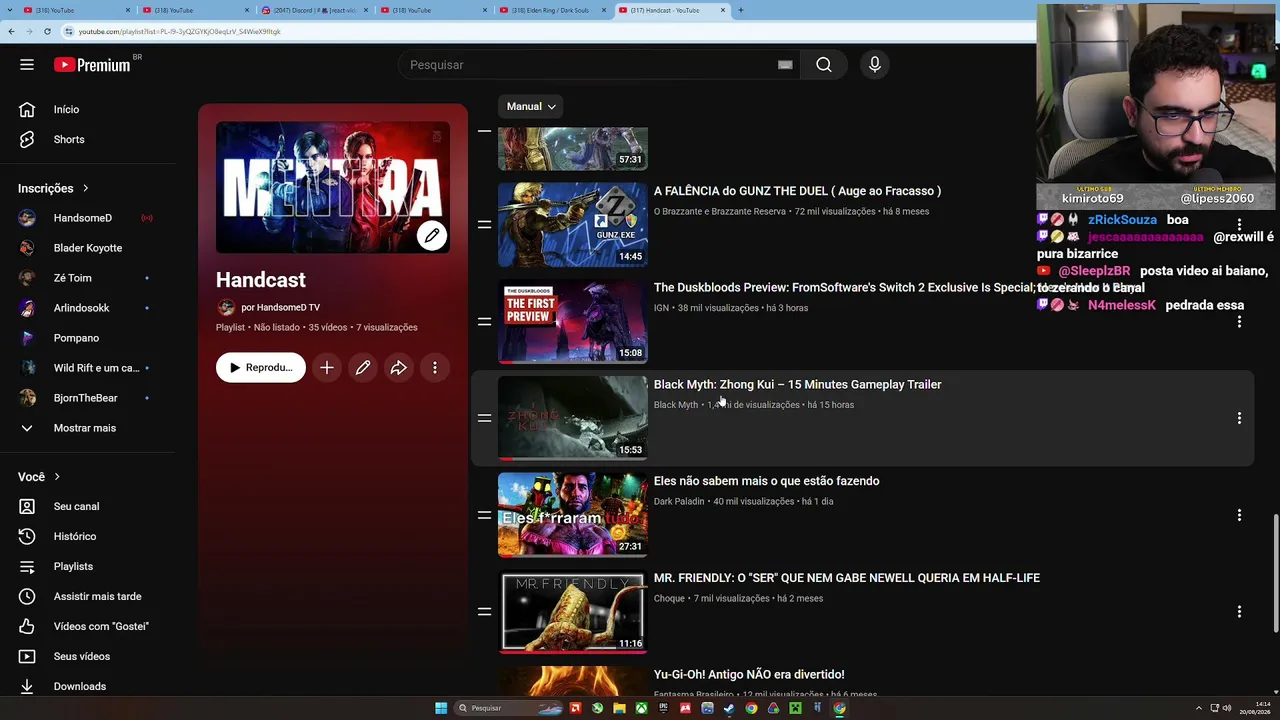Open a new browser tab

(x=740, y=10)
